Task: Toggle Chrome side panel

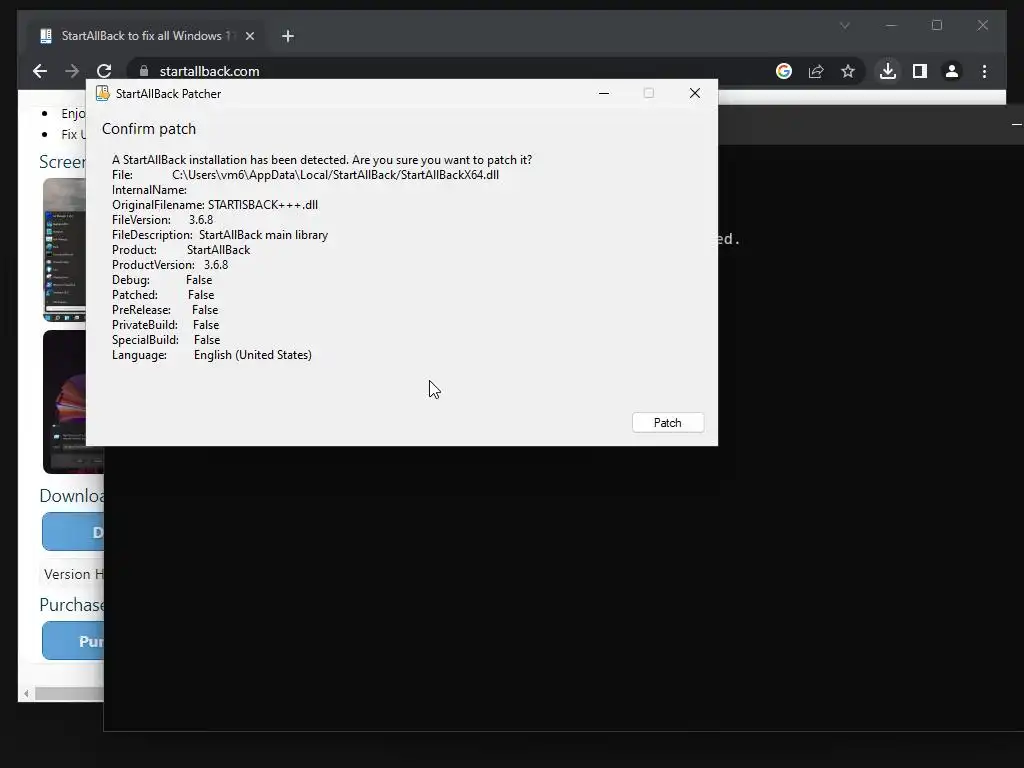Action: [920, 71]
